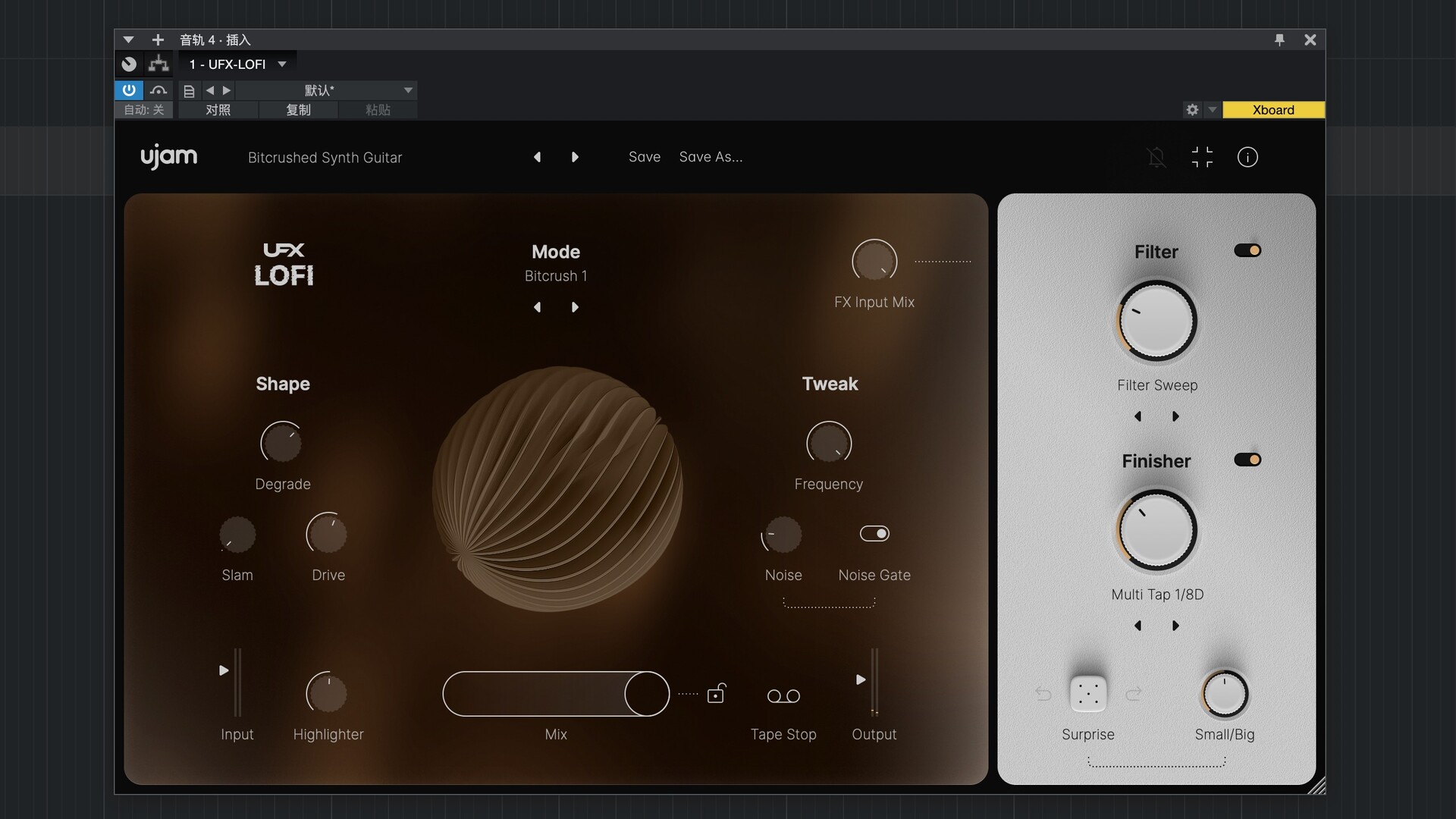
Task: Open the 1 - UFX-LOFI plugin dropdown
Action: point(282,64)
